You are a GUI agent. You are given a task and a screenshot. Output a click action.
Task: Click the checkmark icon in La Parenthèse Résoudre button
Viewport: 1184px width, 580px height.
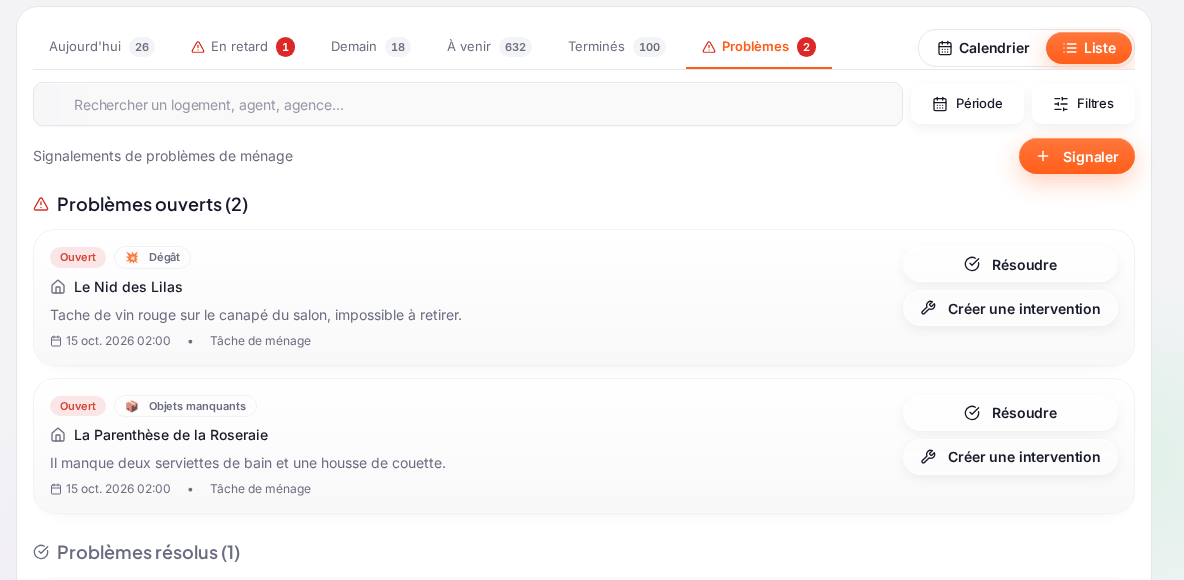coord(973,412)
